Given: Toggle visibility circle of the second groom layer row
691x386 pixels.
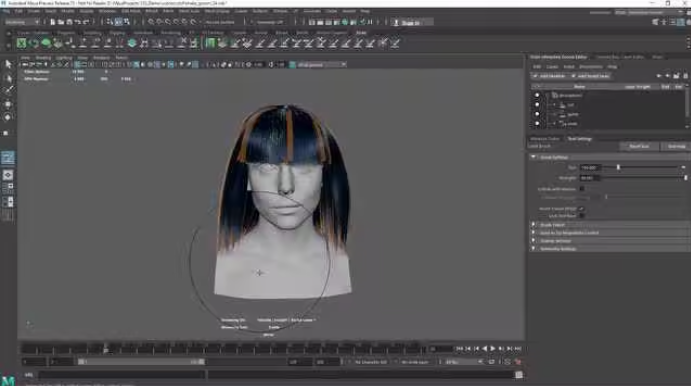Looking at the screenshot, I should click(537, 105).
